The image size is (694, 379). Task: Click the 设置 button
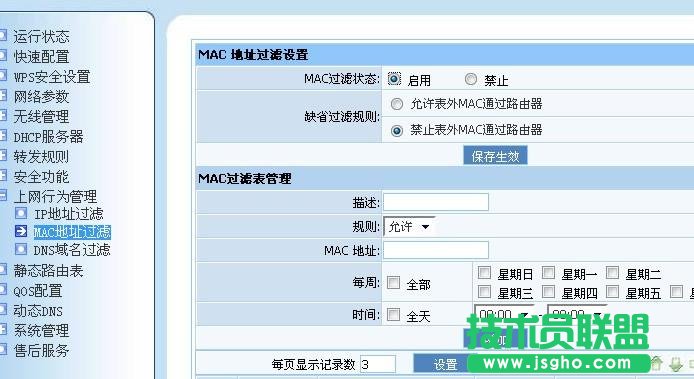click(444, 364)
